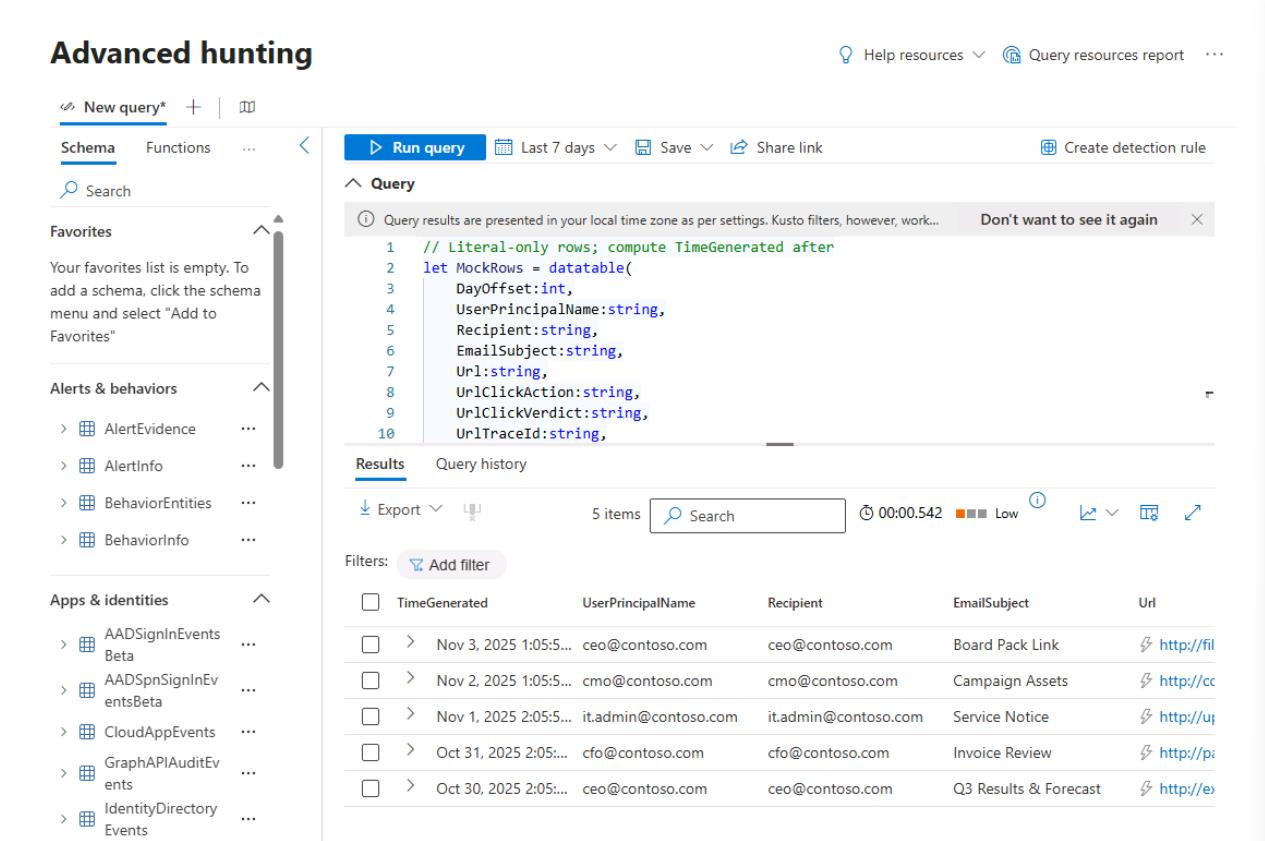
Task: Check the Board Pack Link row checkbox
Action: (370, 645)
